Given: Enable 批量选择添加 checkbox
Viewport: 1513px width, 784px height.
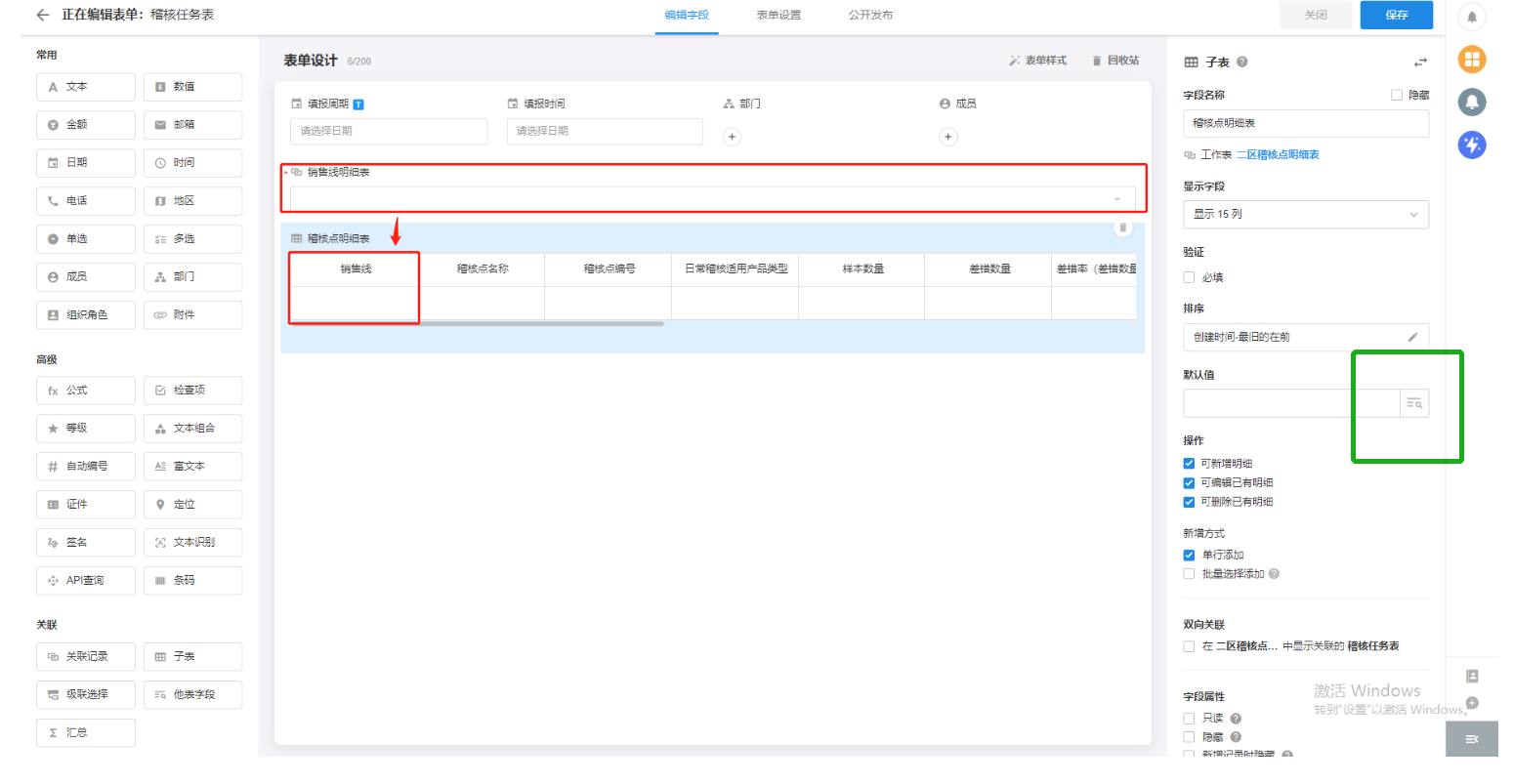Looking at the screenshot, I should 1189,574.
